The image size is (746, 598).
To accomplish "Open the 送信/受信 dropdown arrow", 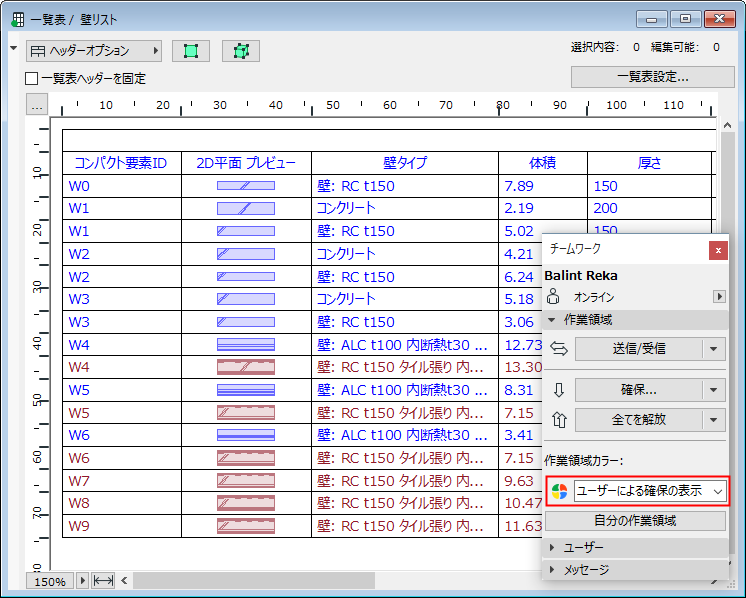I will click(x=714, y=349).
